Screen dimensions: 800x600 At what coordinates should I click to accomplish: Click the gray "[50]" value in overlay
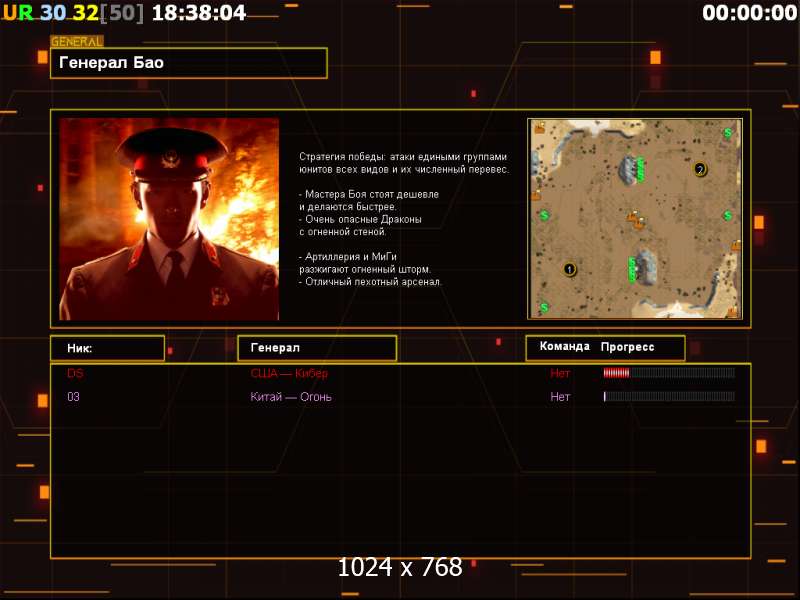(x=122, y=13)
